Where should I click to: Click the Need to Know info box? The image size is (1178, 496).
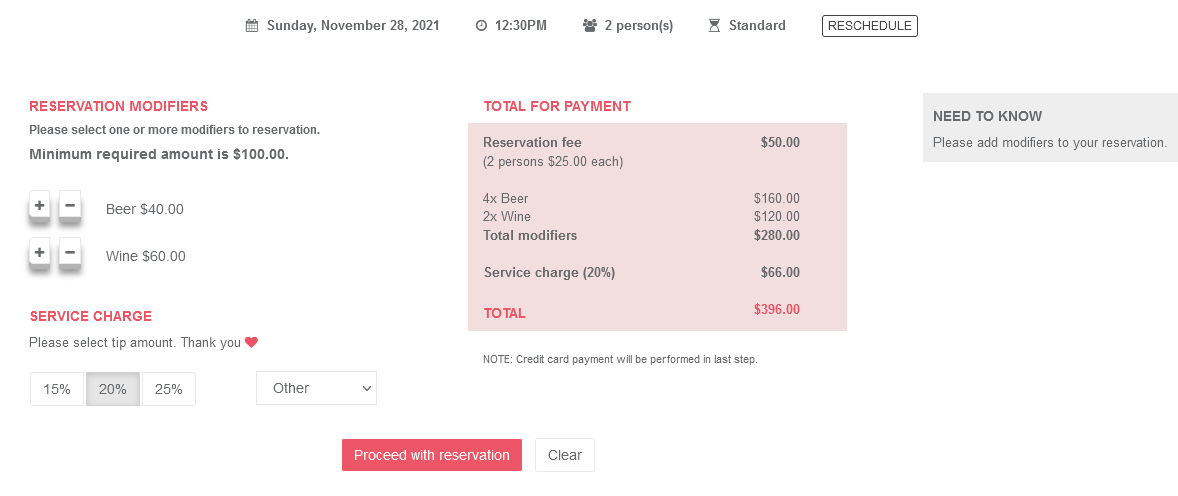[x=1050, y=128]
